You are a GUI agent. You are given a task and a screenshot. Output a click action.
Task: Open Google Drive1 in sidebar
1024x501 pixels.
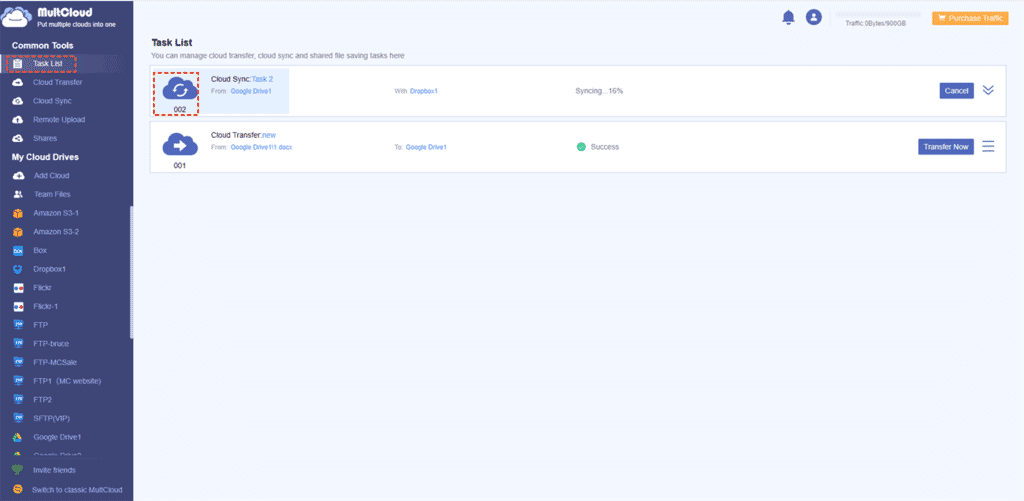click(57, 437)
